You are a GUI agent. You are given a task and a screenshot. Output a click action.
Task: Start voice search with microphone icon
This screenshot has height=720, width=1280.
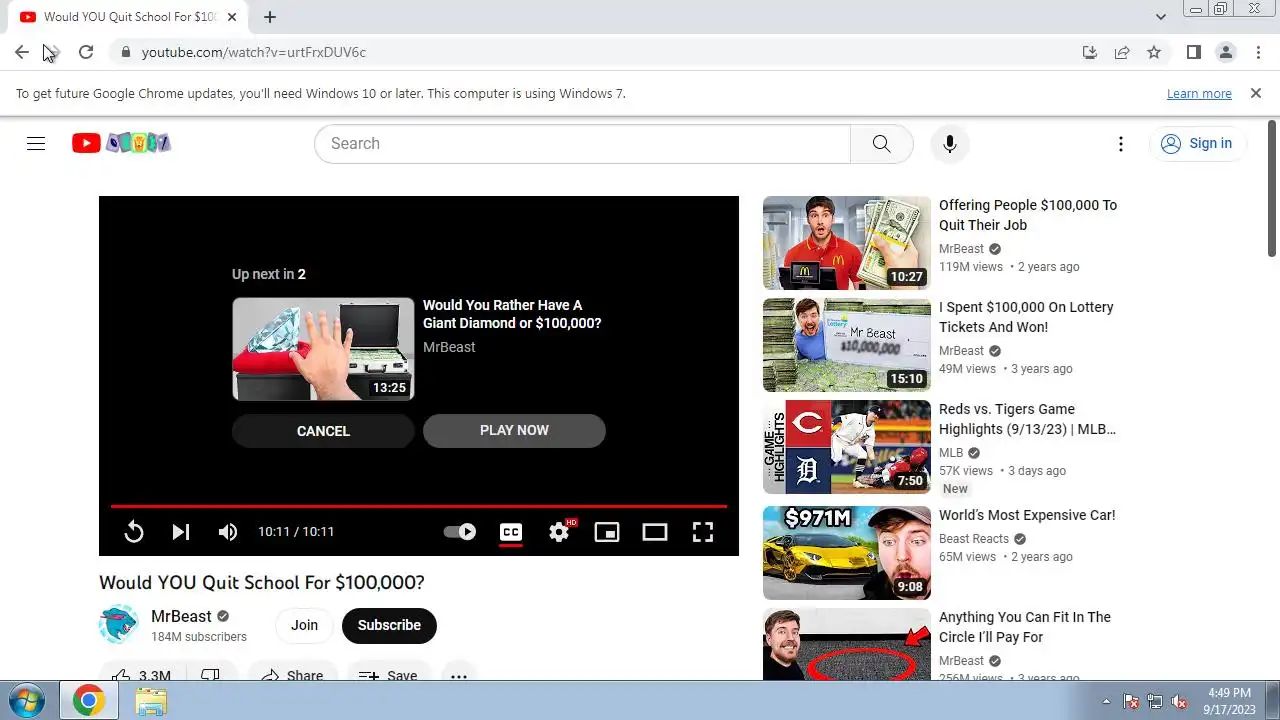click(x=949, y=143)
